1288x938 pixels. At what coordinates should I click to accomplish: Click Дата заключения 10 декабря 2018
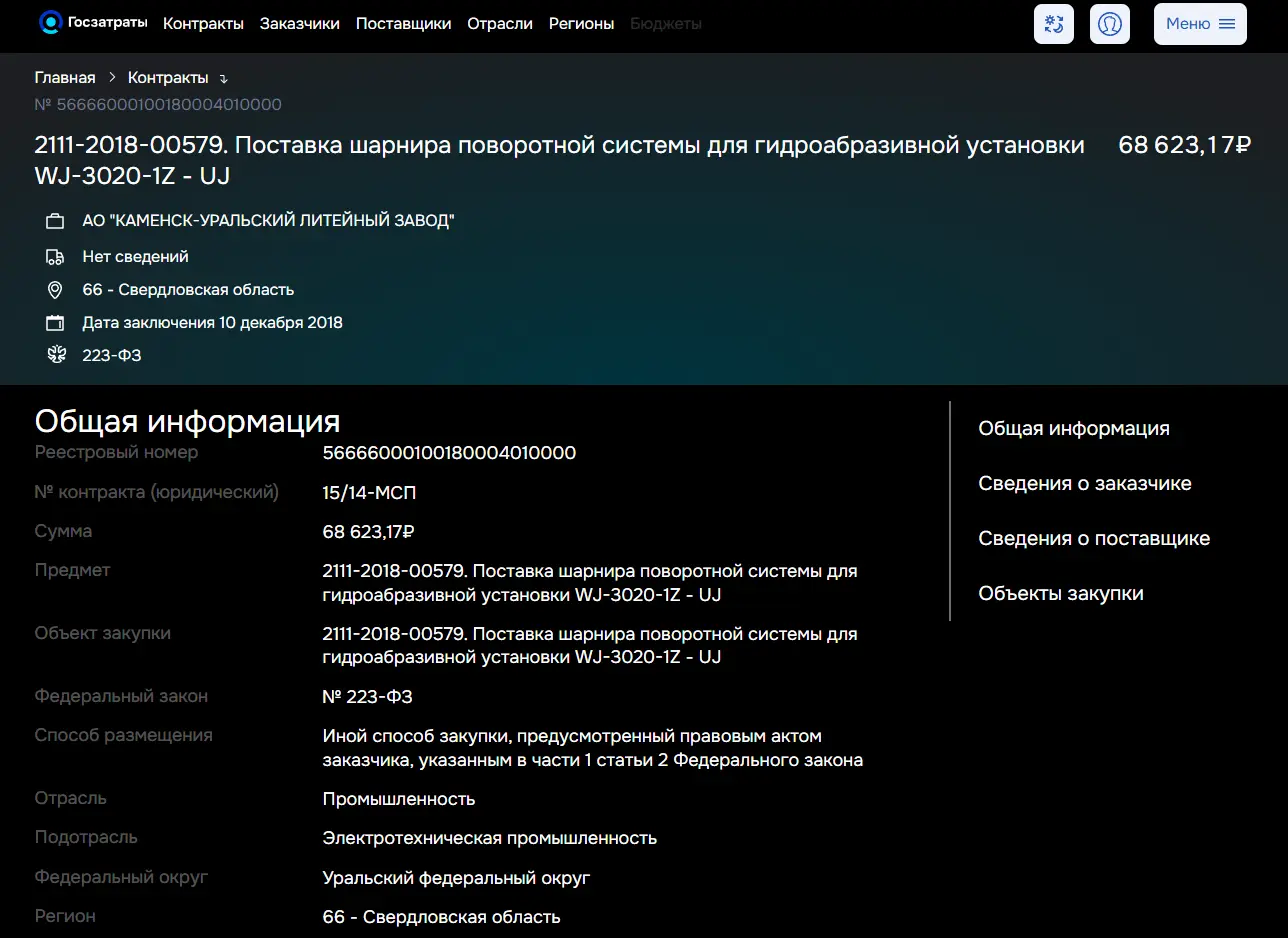click(213, 323)
